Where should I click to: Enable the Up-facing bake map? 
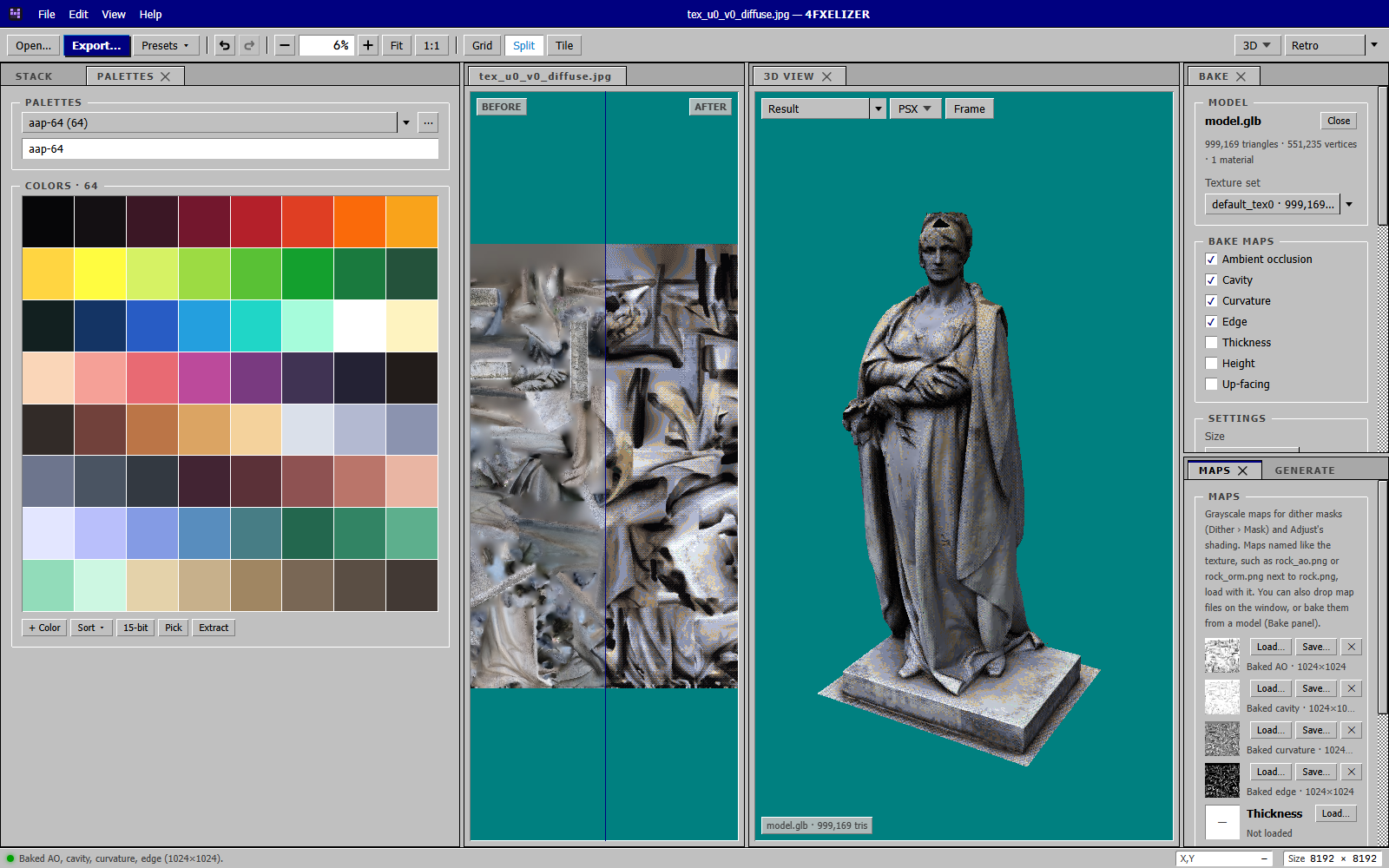pyautogui.click(x=1211, y=385)
